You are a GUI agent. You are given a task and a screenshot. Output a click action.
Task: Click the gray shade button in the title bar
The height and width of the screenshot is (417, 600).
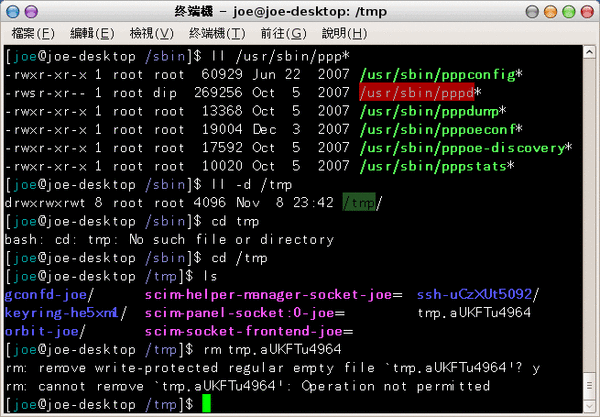pyautogui.click(x=532, y=11)
